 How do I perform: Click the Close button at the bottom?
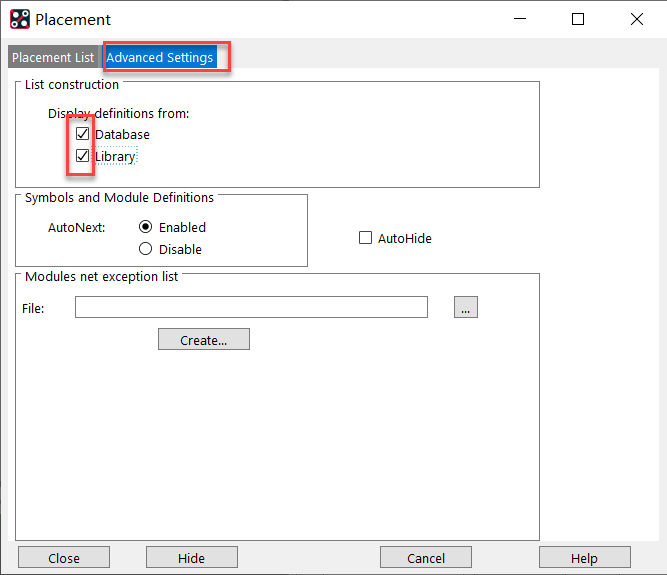point(64,558)
